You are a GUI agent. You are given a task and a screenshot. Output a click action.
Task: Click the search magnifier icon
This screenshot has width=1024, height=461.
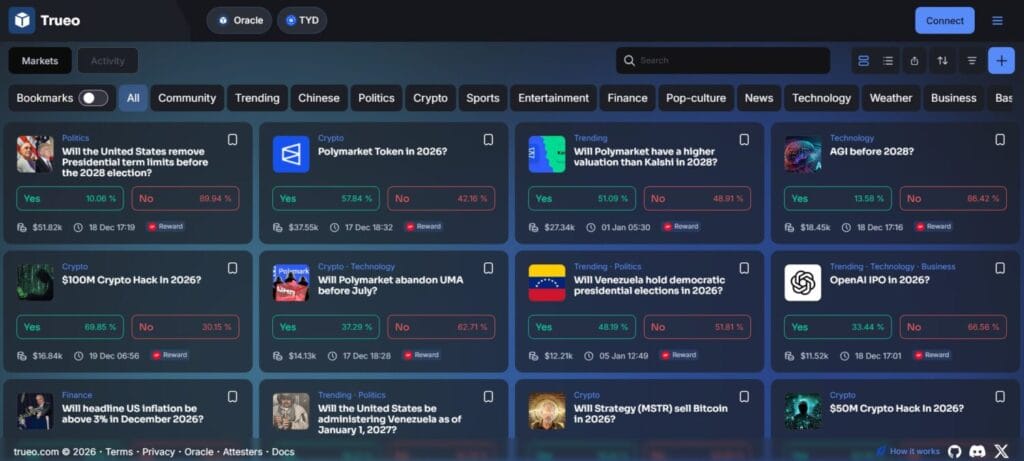pos(629,61)
